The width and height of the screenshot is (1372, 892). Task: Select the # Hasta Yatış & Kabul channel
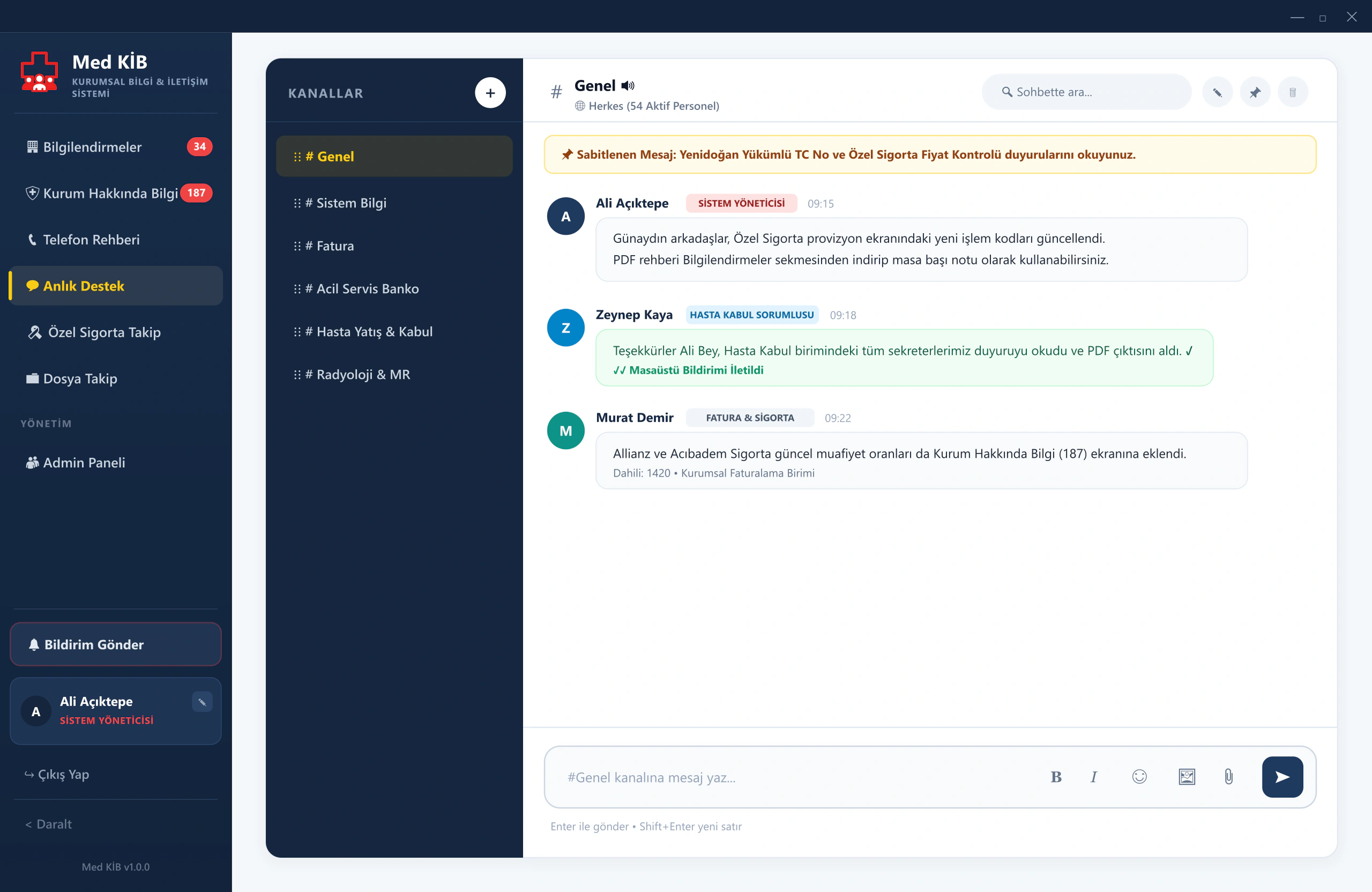point(394,331)
